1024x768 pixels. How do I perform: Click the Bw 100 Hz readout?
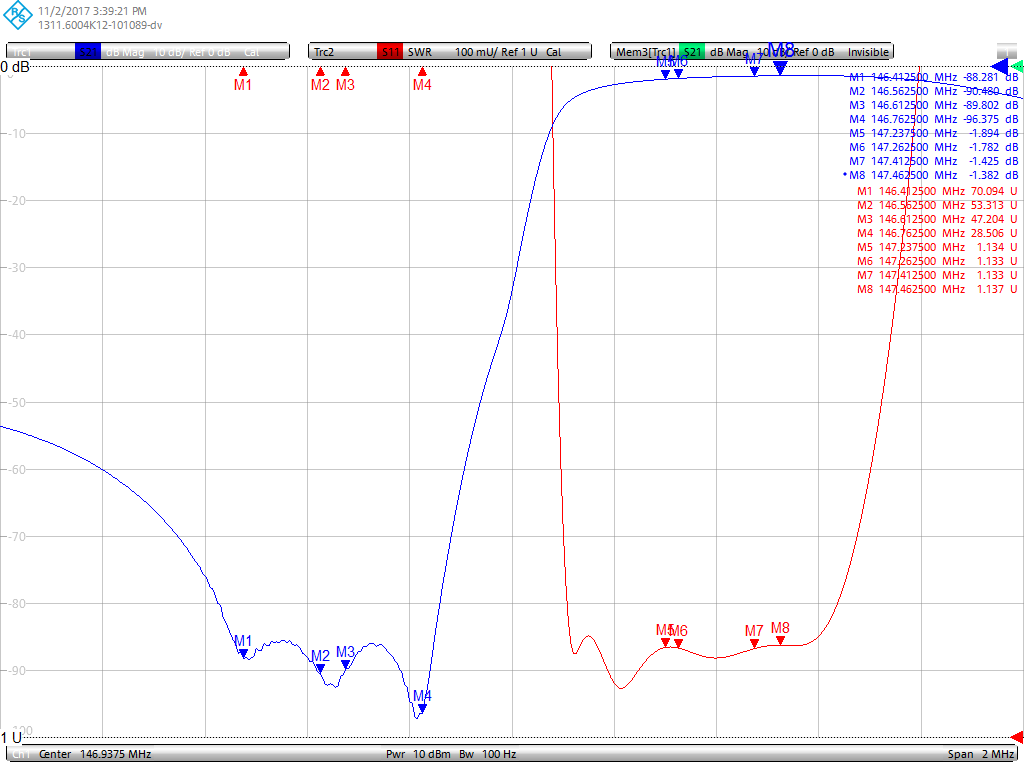[487, 754]
